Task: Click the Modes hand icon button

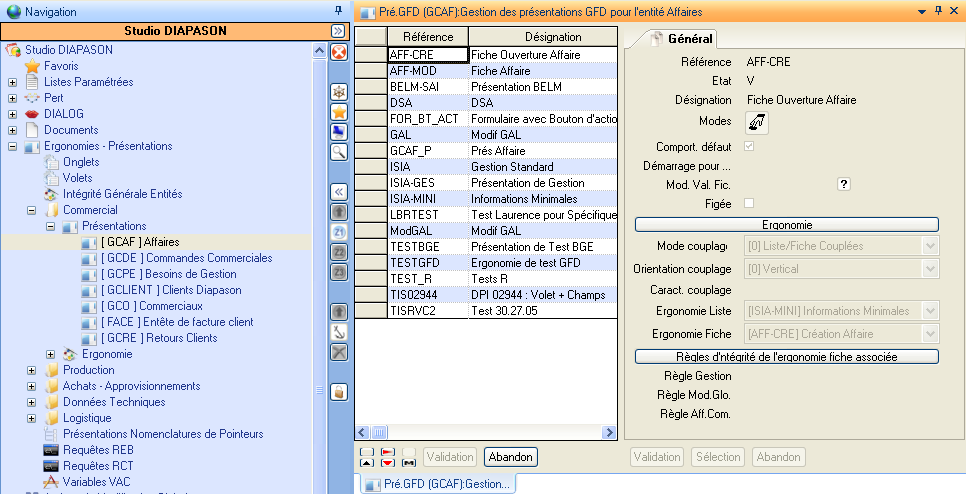Action: click(x=757, y=122)
